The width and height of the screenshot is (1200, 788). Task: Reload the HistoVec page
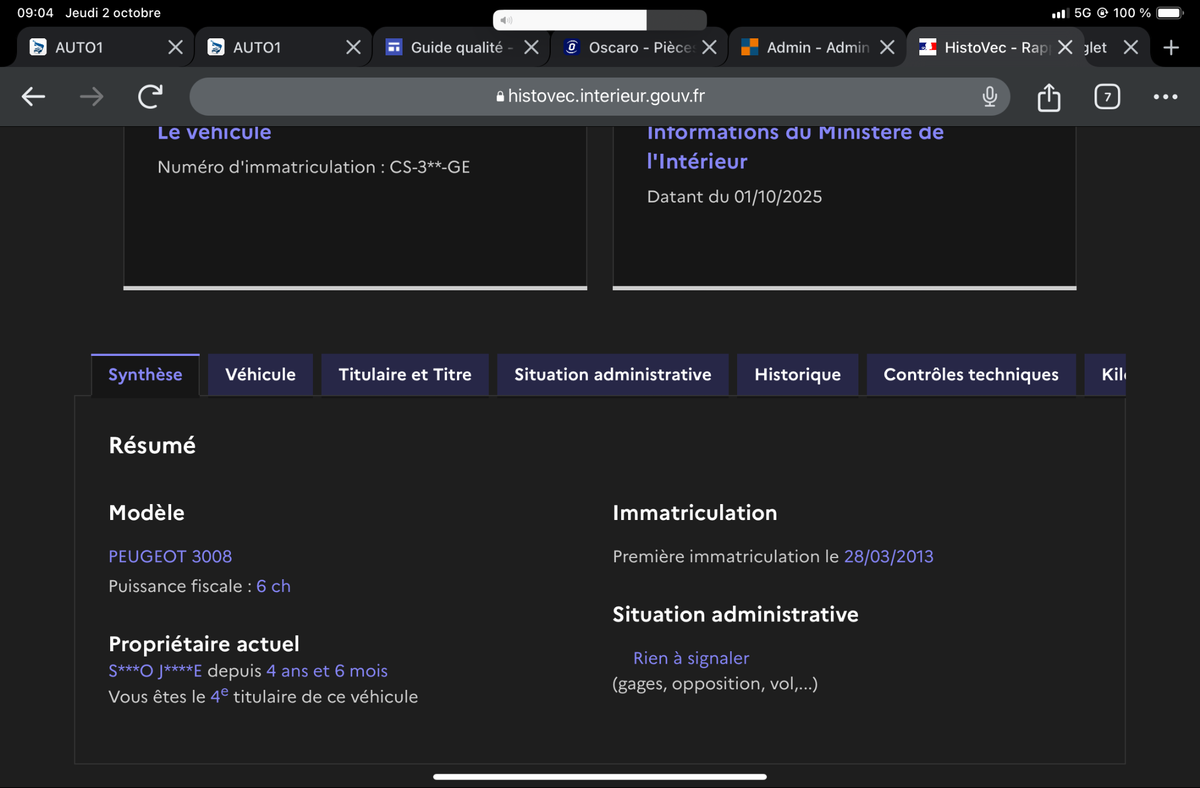point(150,96)
